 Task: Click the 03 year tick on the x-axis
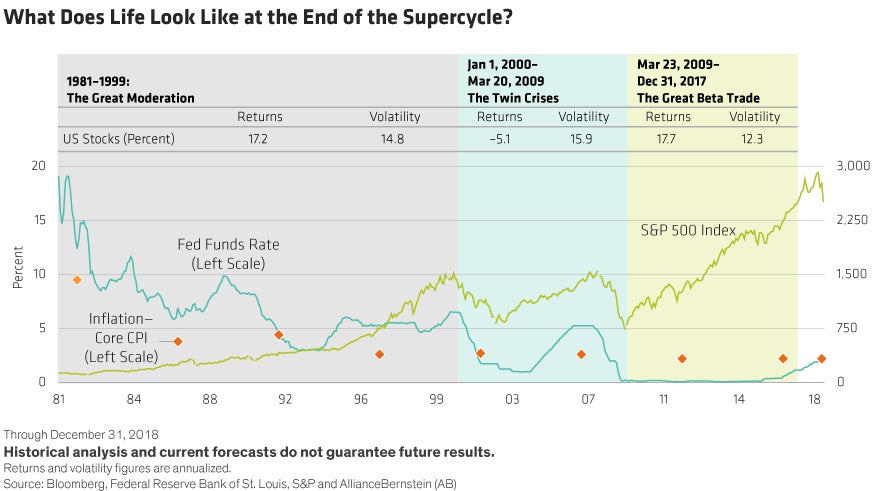[x=512, y=399]
